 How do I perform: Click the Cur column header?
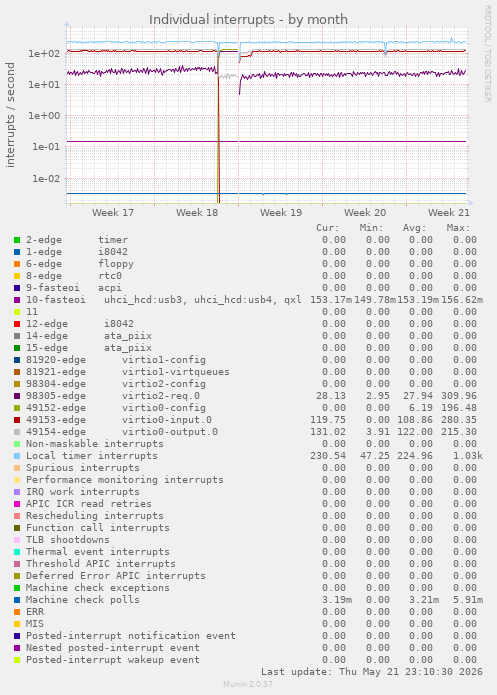click(x=328, y=228)
